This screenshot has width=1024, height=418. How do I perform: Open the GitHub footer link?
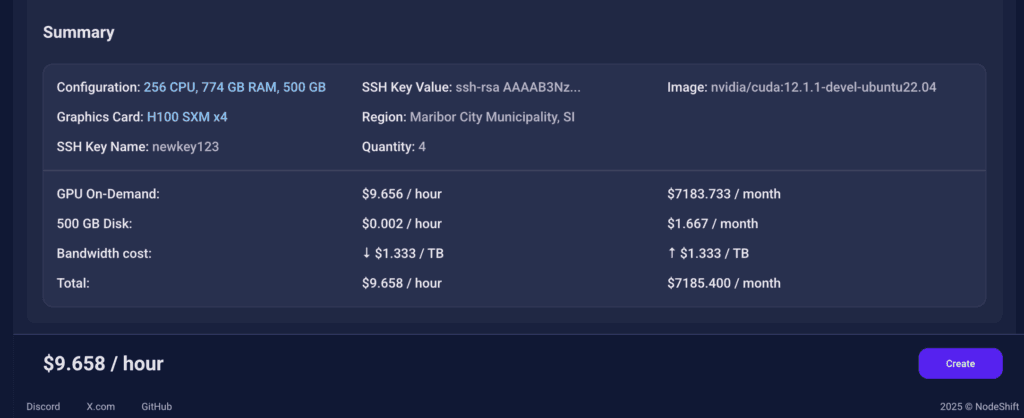point(156,407)
